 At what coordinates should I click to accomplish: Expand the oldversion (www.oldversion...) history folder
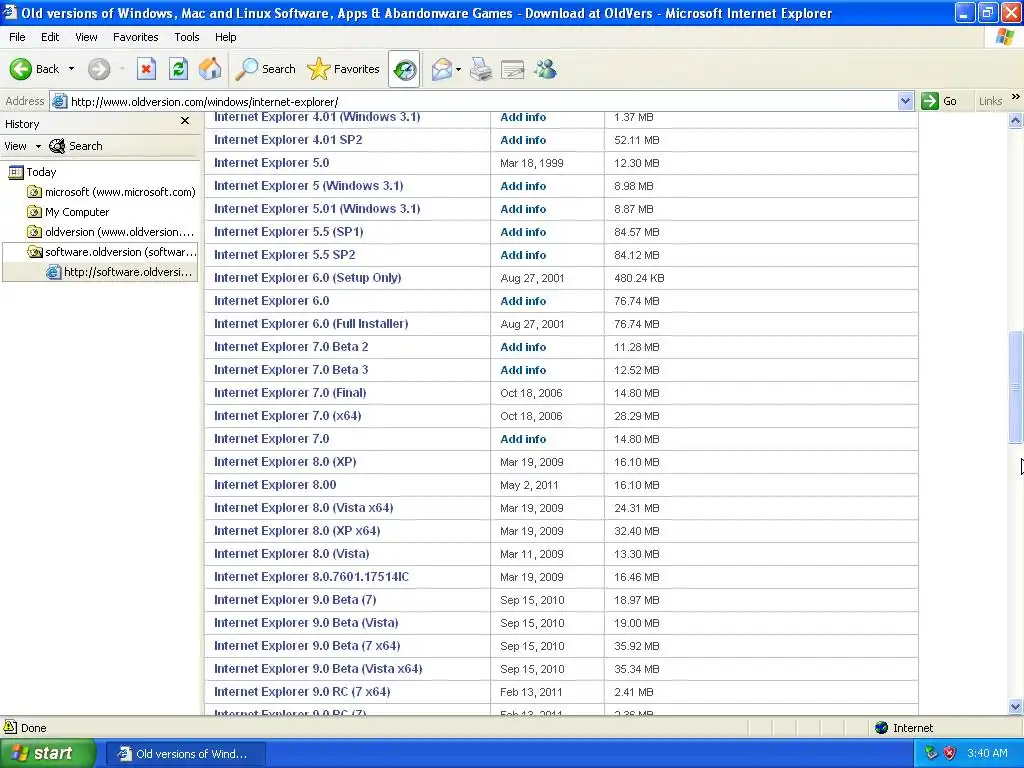pos(111,232)
